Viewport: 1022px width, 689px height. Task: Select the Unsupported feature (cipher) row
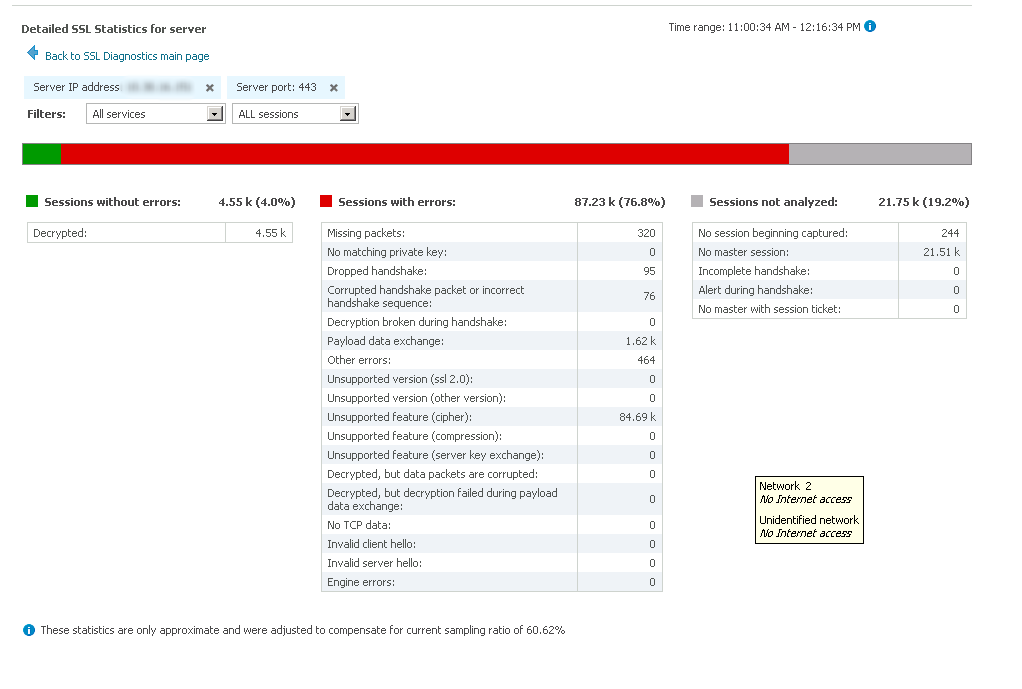[491, 417]
